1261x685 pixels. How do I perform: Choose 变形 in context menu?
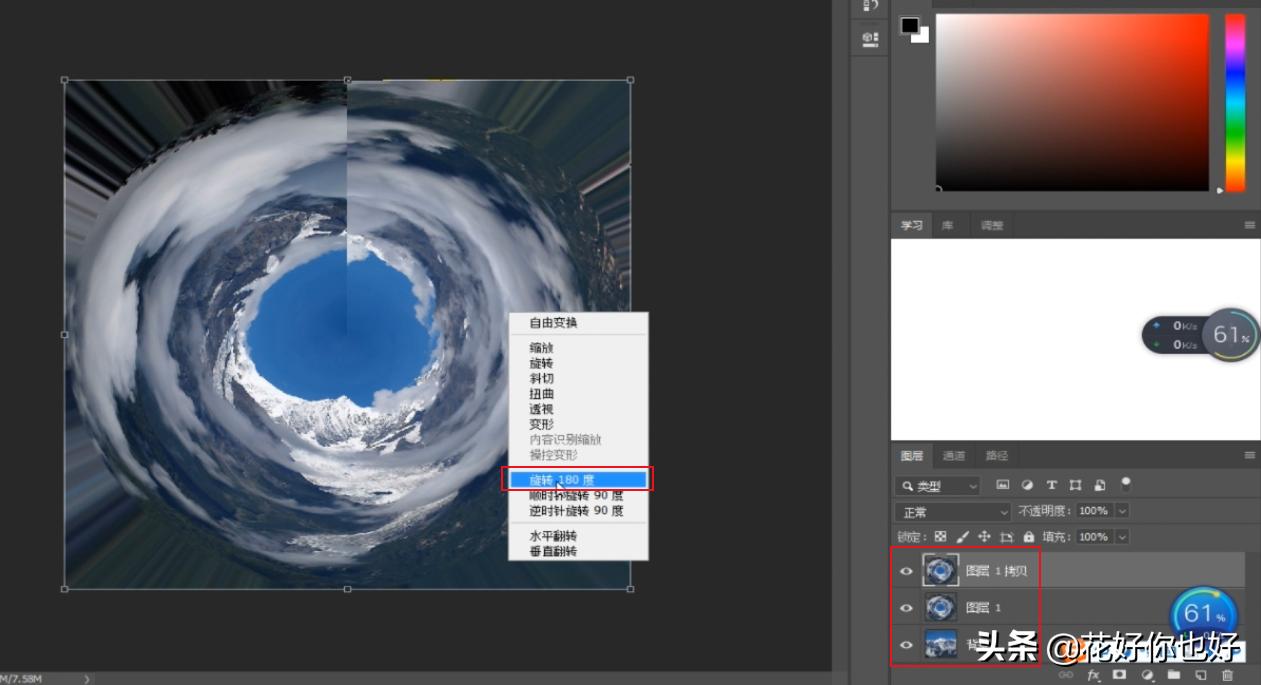(x=578, y=424)
